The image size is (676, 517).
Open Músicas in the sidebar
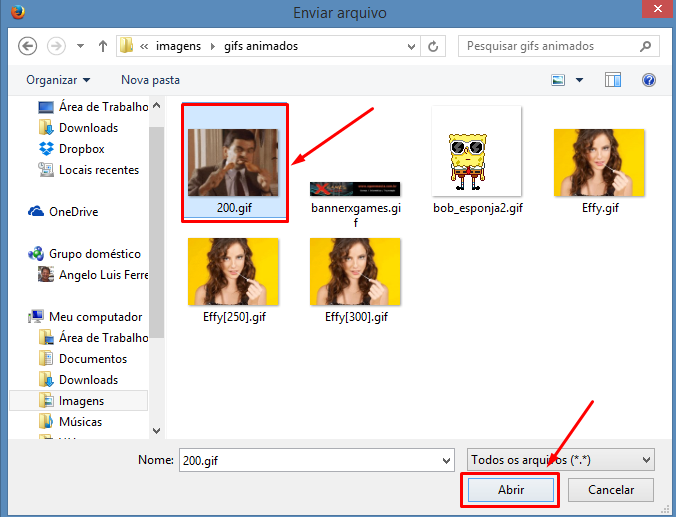(x=70, y=422)
